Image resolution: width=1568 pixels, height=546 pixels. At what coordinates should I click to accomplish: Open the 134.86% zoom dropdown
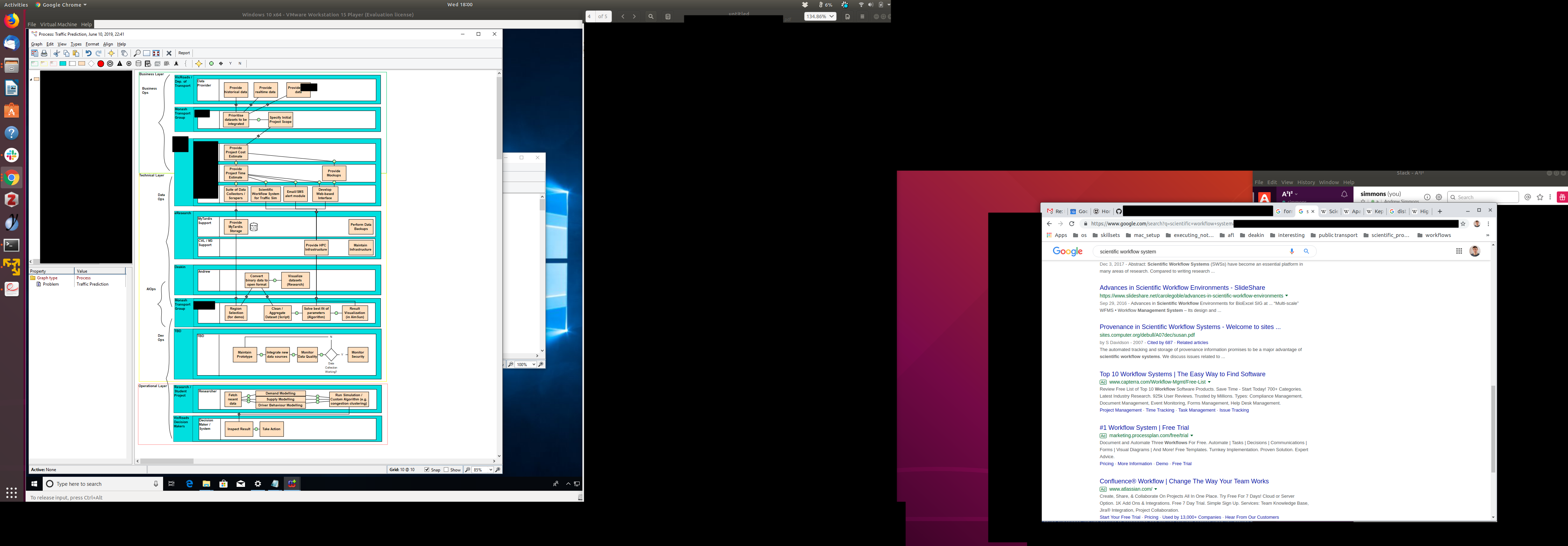click(x=832, y=16)
